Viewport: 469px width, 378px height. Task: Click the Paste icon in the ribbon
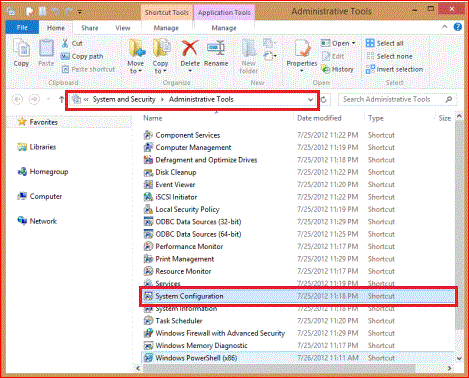[x=46, y=49]
